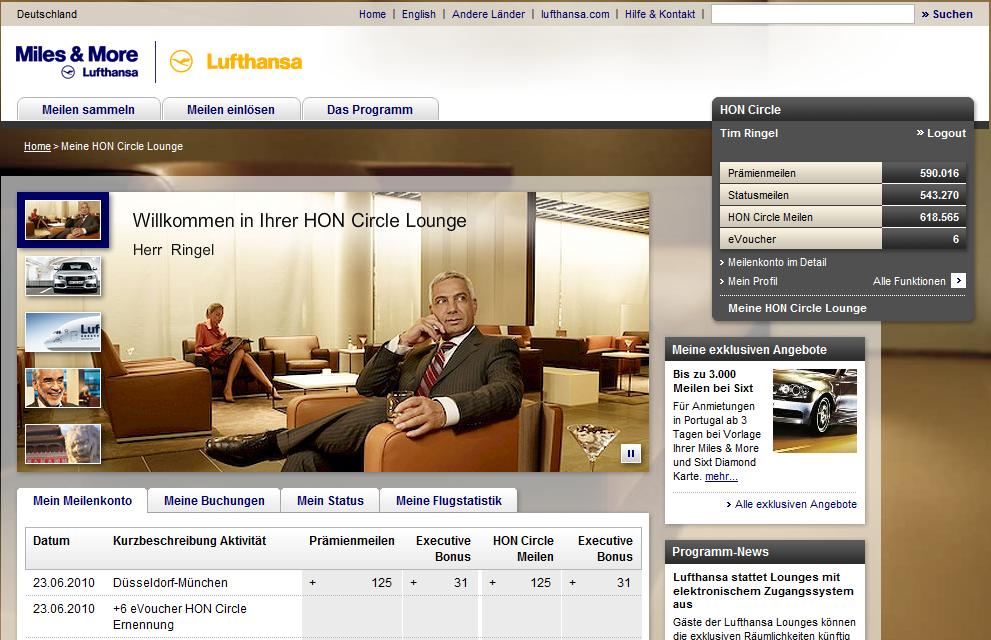Open Alle Funktionen arrow button
This screenshot has width=991, height=640.
click(x=958, y=281)
